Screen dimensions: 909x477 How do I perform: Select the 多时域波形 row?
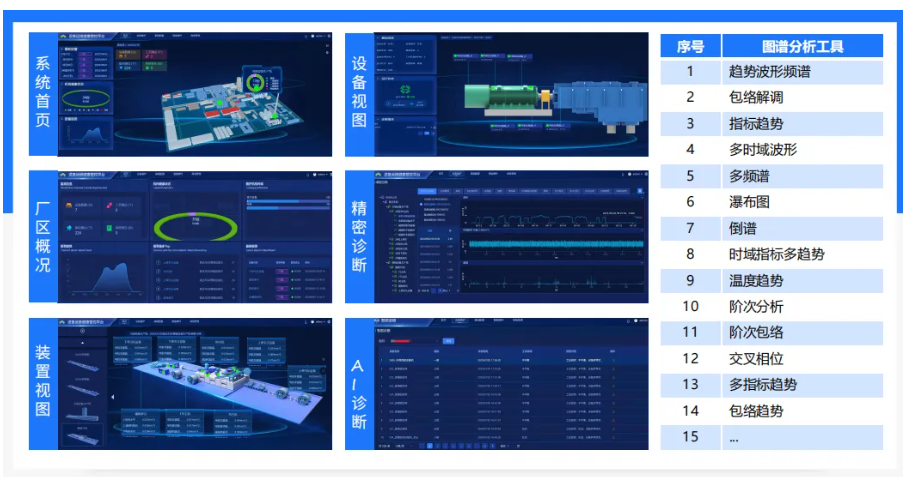coord(772,150)
